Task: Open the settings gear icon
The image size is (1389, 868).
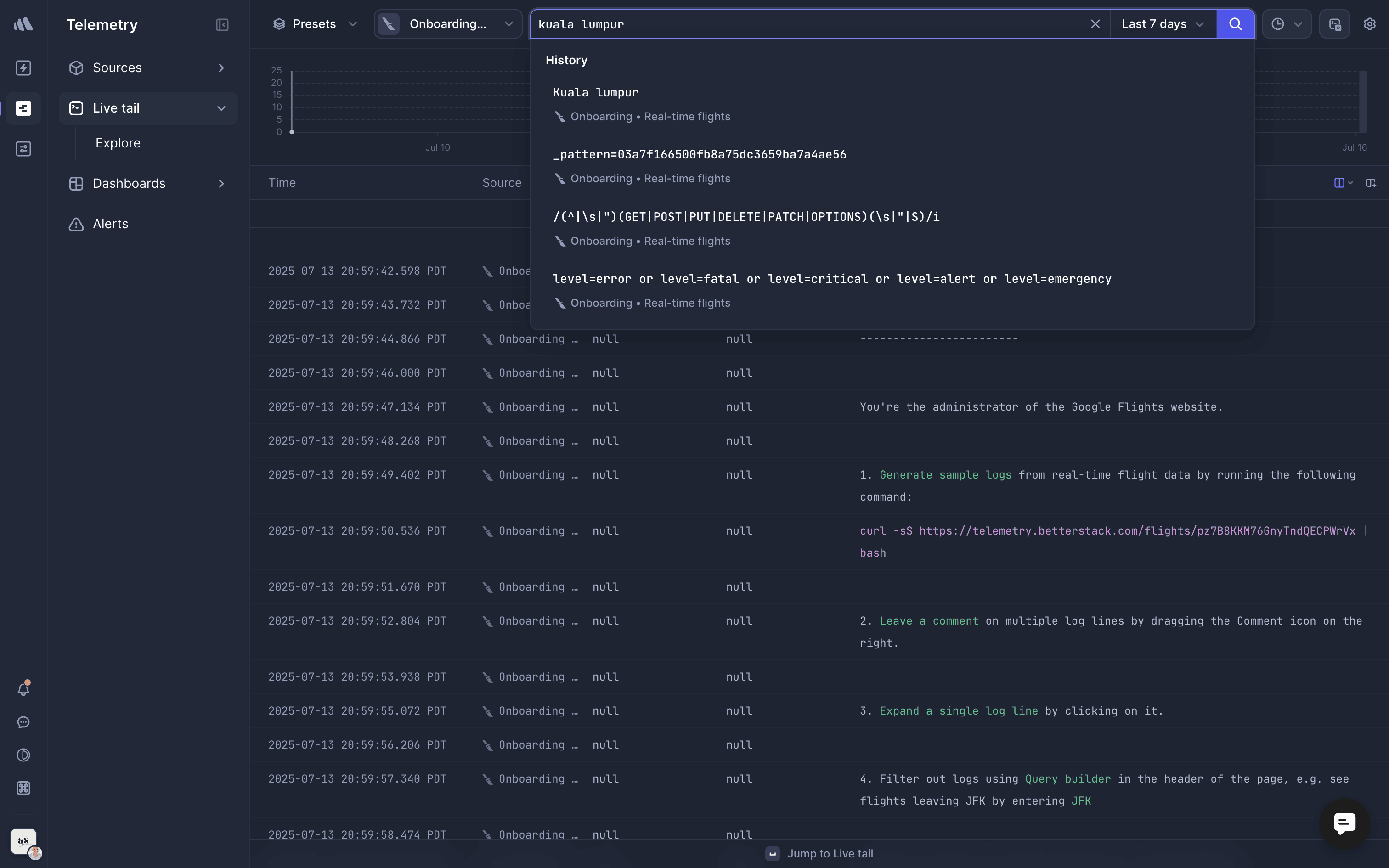Action: [1370, 24]
